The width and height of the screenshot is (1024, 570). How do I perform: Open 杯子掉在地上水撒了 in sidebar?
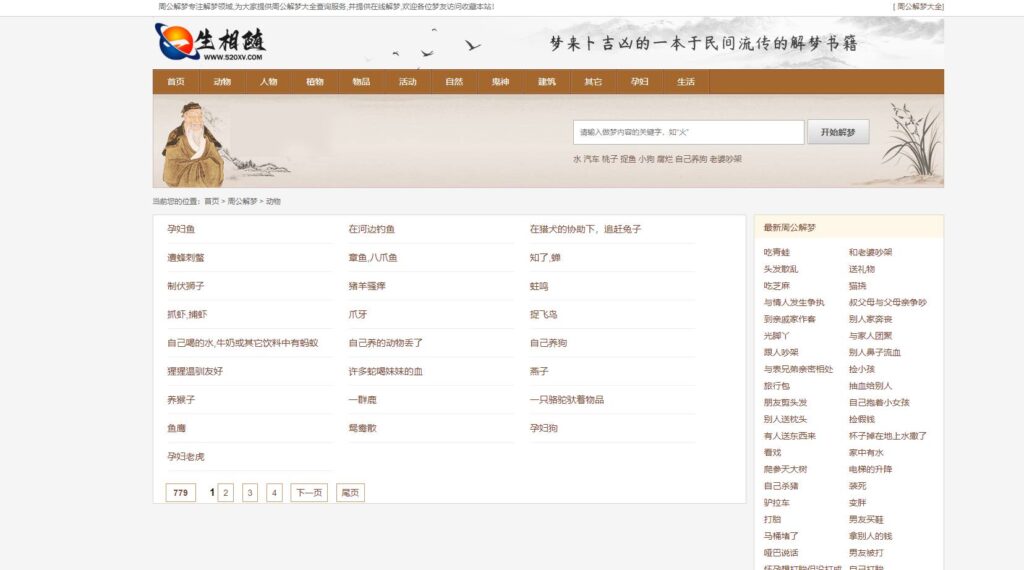point(888,435)
